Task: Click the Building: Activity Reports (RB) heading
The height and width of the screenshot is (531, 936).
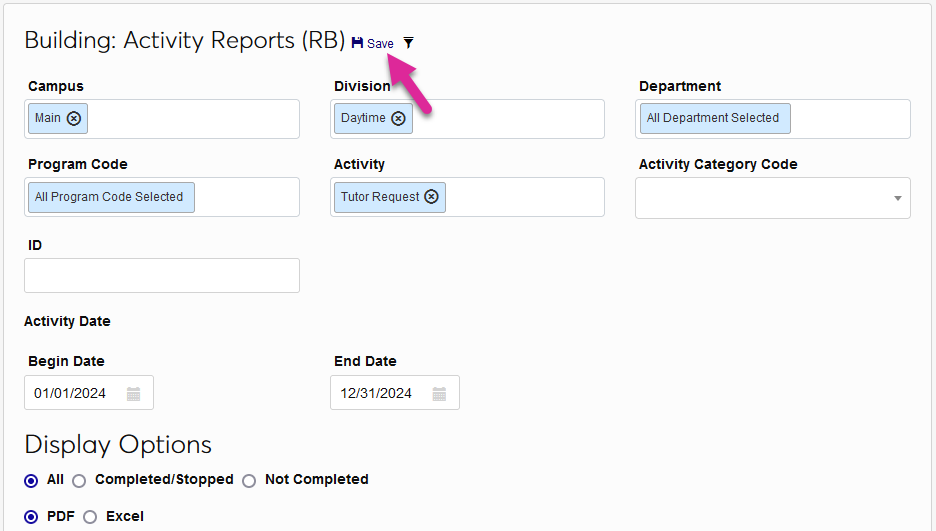Action: click(x=185, y=41)
